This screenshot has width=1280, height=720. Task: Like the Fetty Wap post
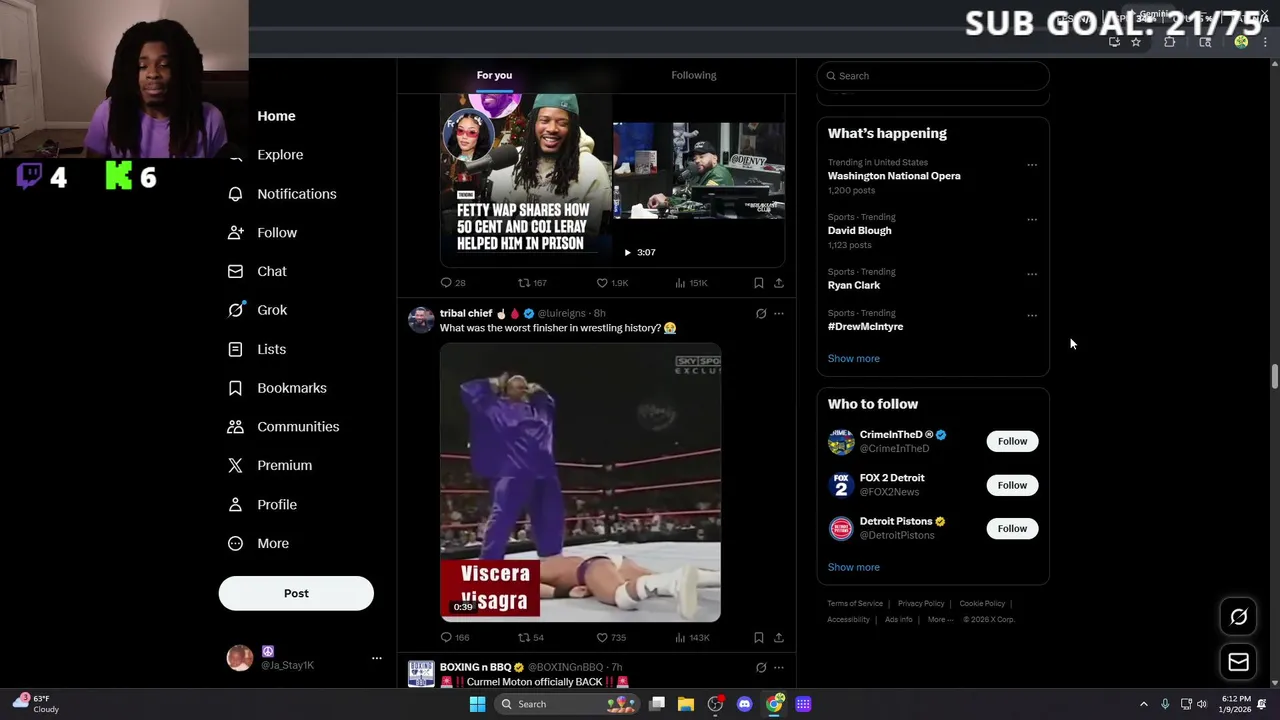602,283
